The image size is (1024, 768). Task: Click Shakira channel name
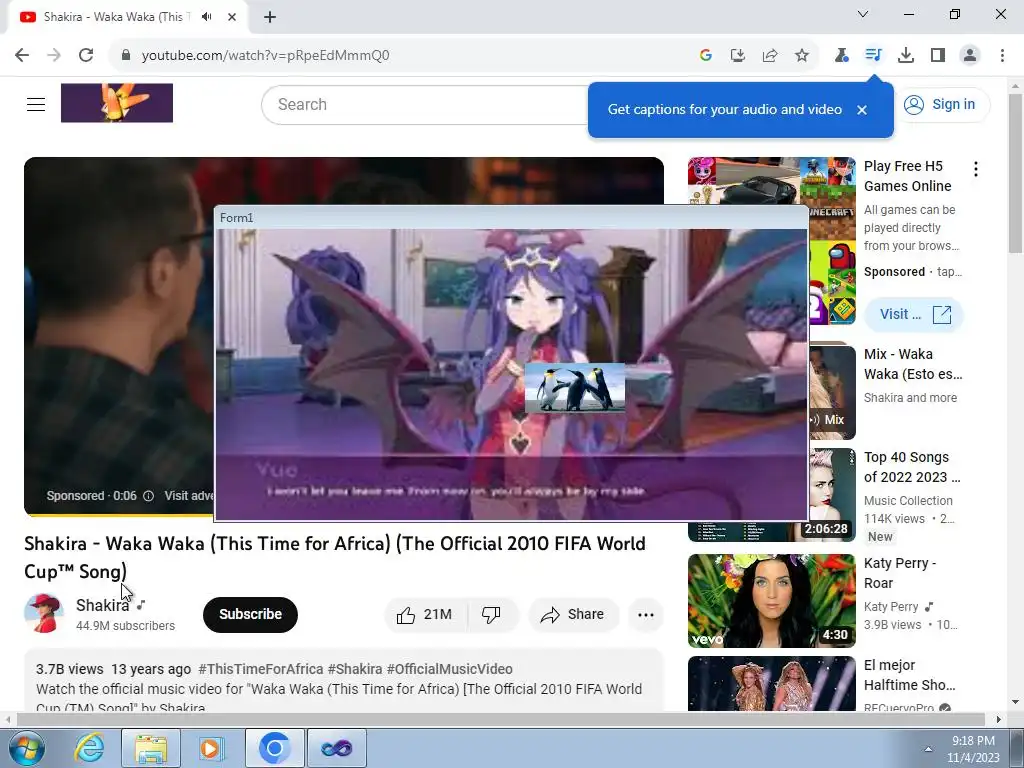tap(103, 605)
